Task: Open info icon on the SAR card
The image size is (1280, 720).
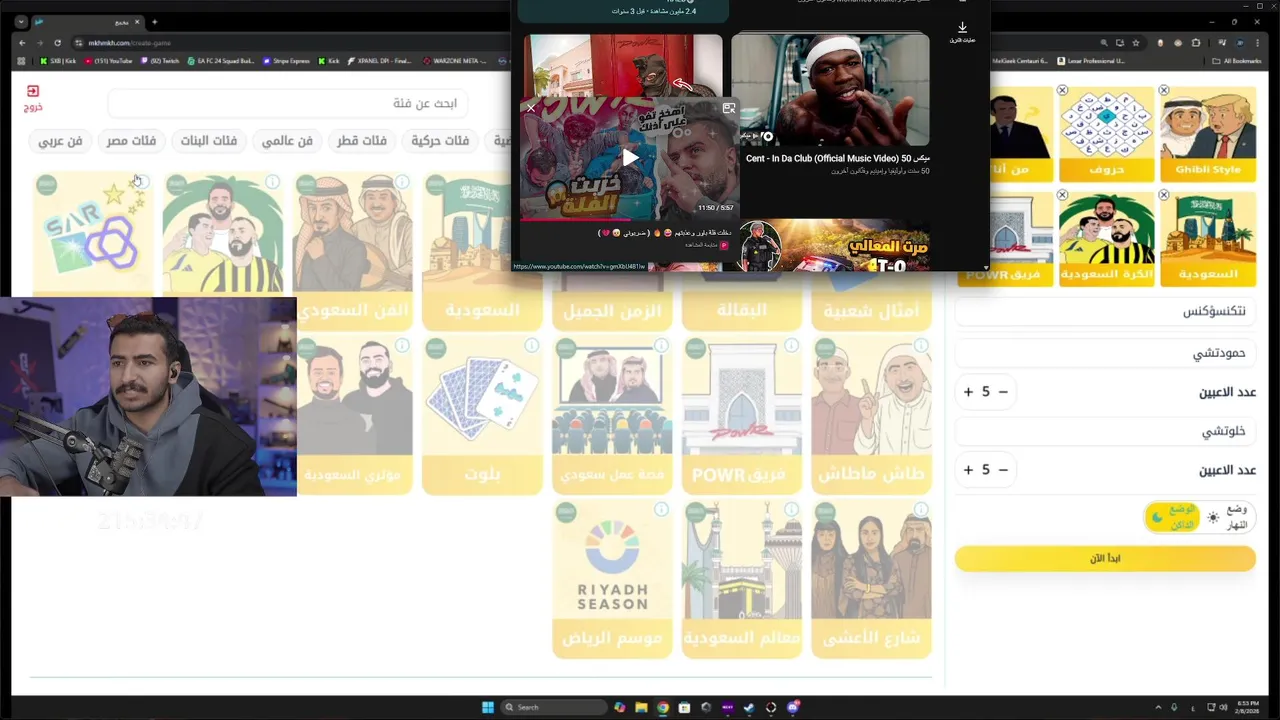Action: point(141,182)
